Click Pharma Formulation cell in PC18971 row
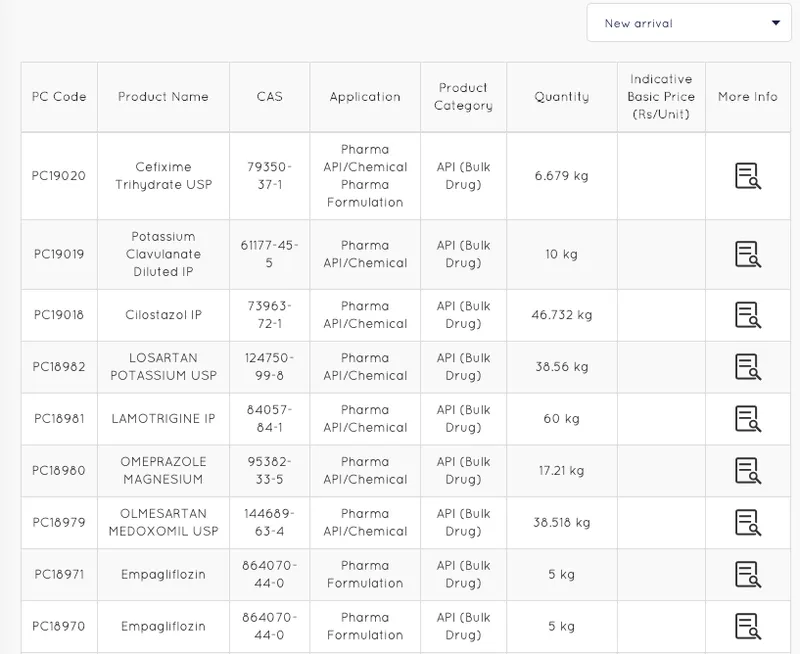800x654 pixels. (x=365, y=574)
